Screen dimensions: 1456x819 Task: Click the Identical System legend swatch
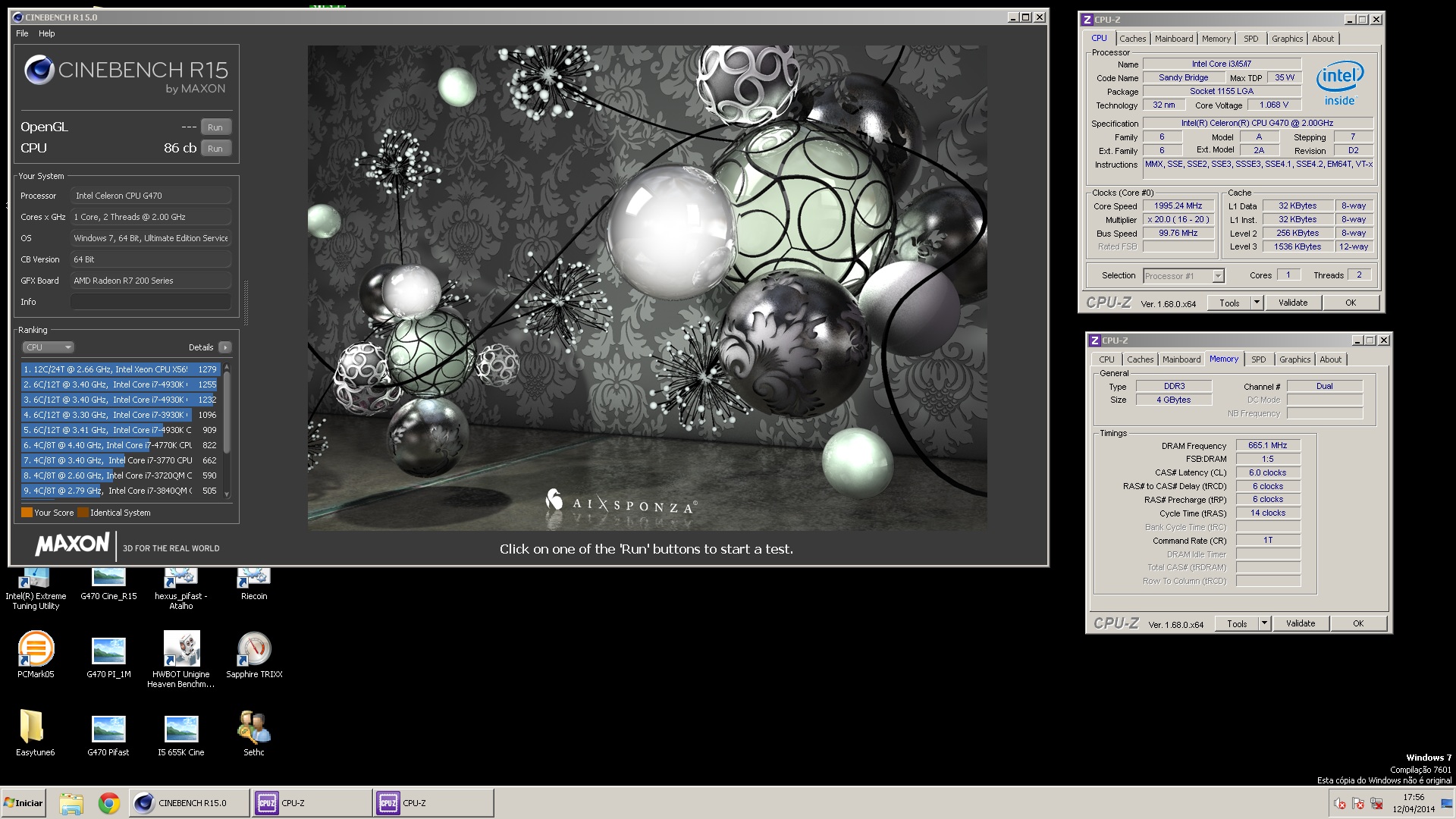(x=83, y=513)
